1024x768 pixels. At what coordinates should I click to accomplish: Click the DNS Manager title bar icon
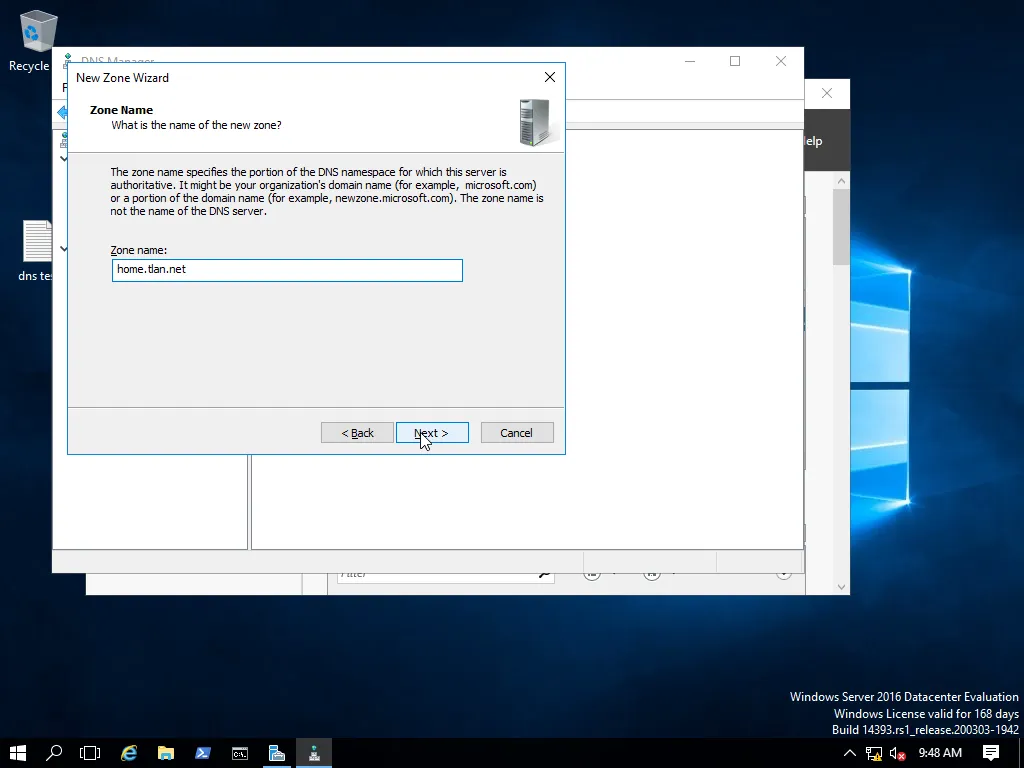(67, 61)
